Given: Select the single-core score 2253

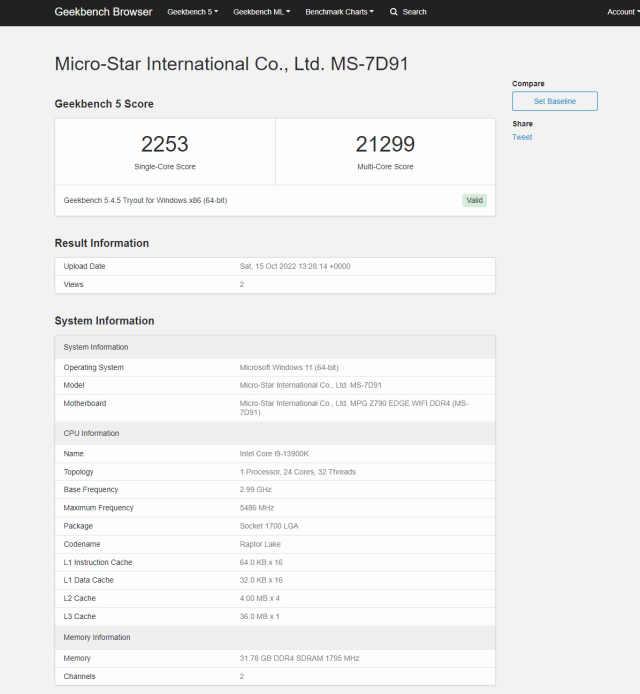Looking at the screenshot, I should tap(165, 144).
